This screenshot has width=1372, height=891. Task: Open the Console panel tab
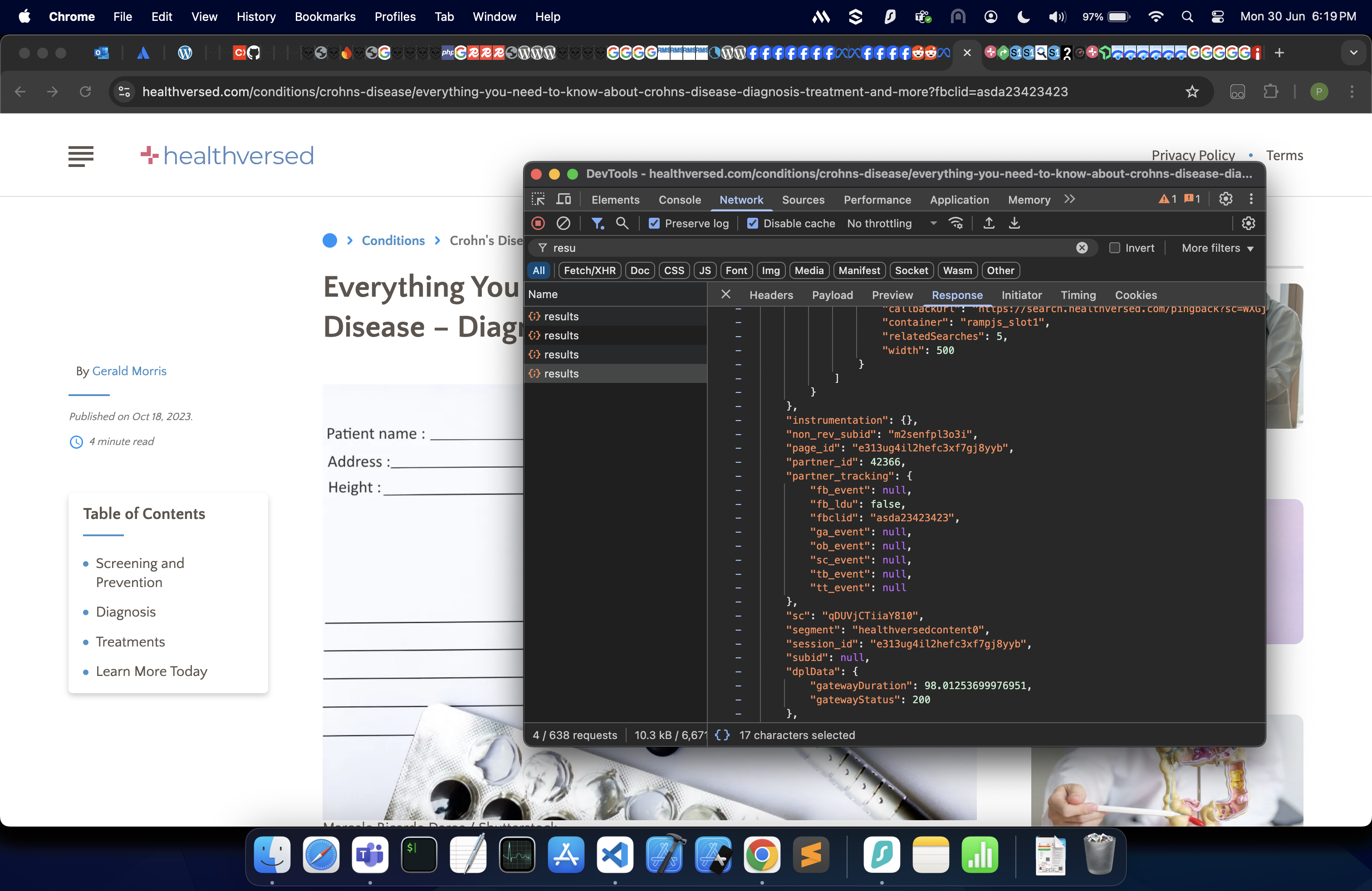coord(679,200)
